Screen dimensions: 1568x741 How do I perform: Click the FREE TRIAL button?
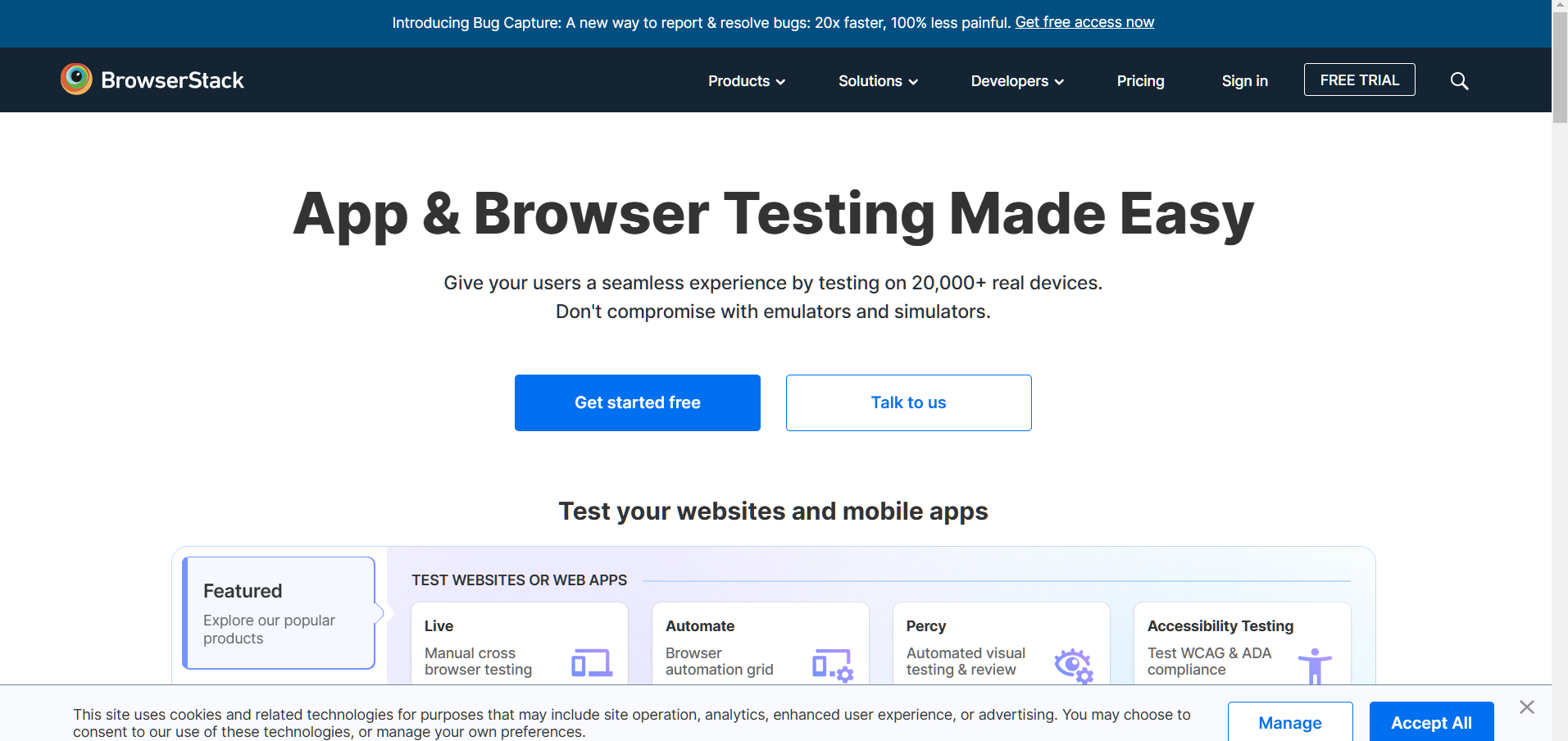(x=1359, y=80)
